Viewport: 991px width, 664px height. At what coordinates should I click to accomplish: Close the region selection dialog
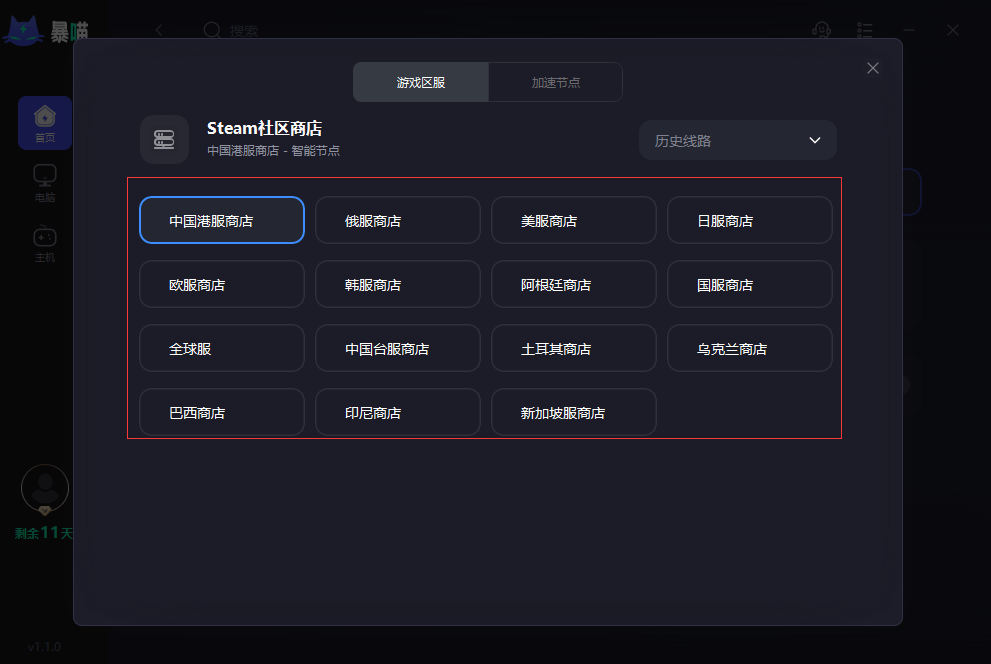(873, 68)
